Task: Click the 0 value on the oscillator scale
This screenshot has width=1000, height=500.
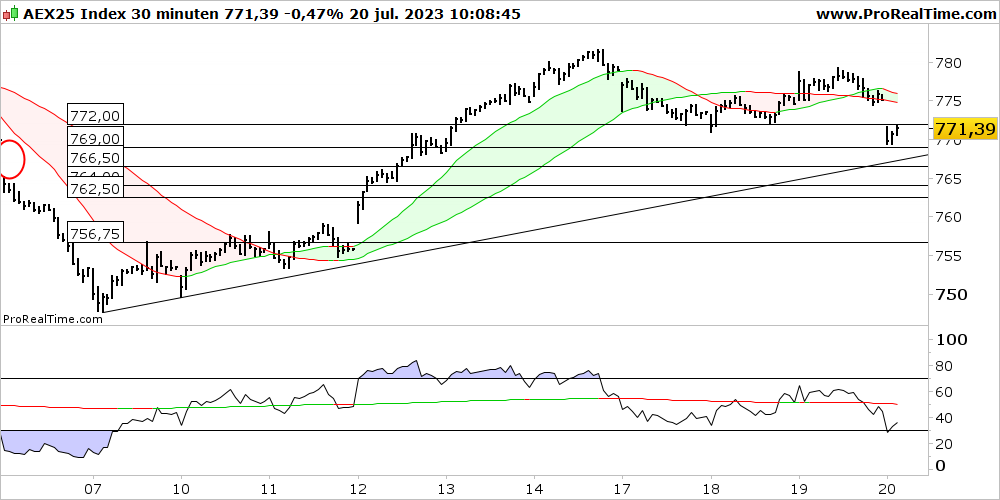Action: tap(940, 466)
